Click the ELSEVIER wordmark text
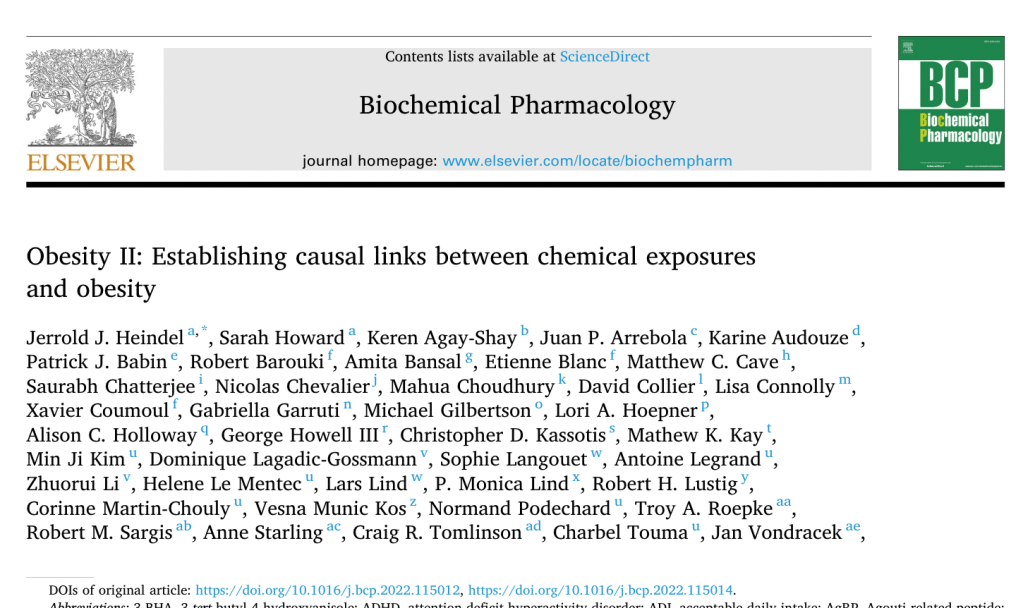The image size is (1023, 608). tap(81, 163)
